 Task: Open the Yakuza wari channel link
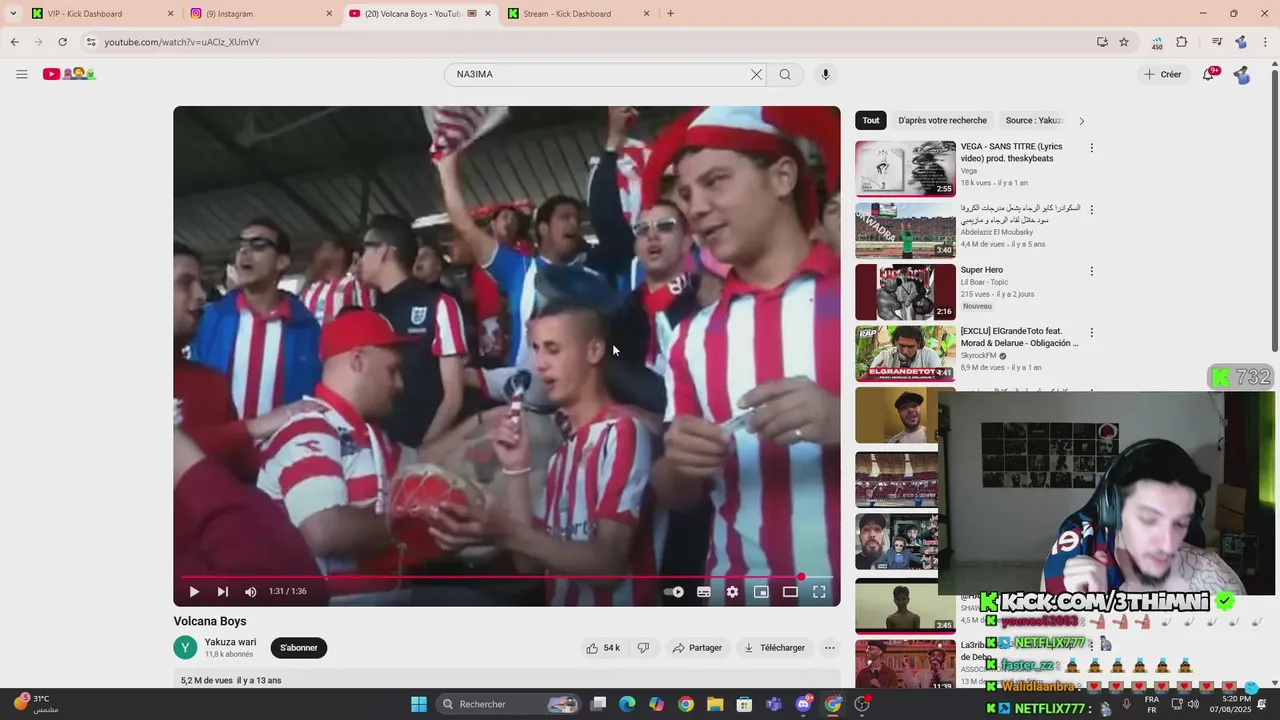230,642
